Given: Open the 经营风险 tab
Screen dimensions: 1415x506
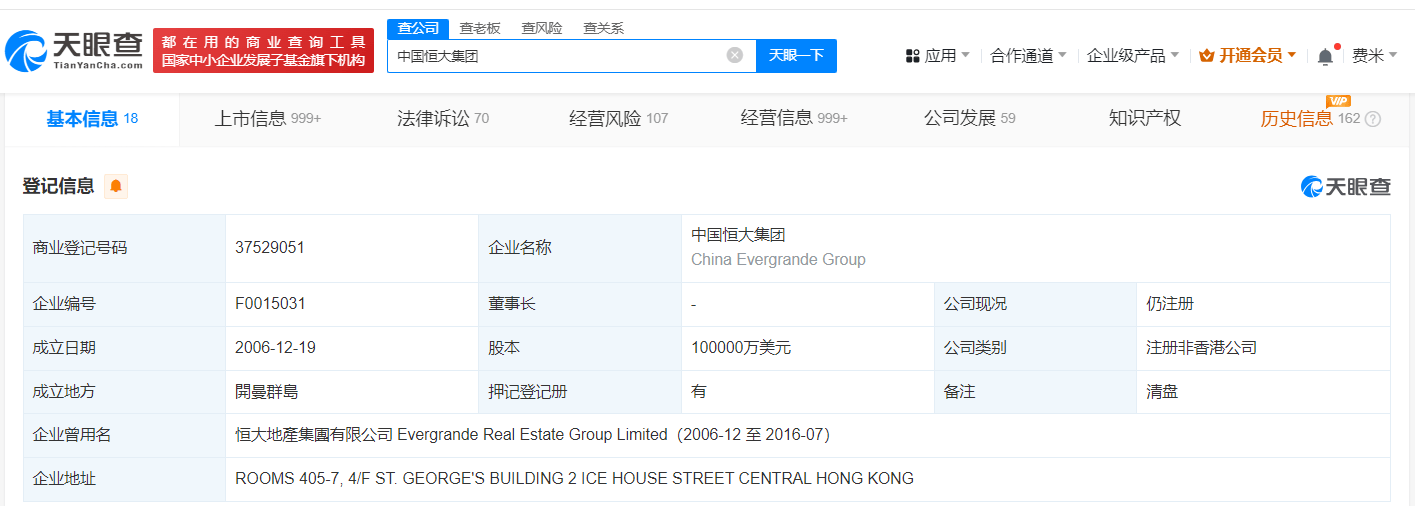Looking at the screenshot, I should (618, 119).
